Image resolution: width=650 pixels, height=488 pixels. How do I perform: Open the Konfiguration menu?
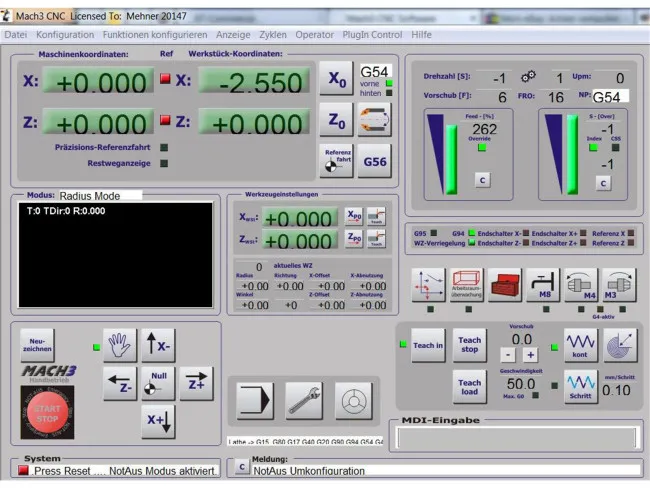click(x=65, y=35)
